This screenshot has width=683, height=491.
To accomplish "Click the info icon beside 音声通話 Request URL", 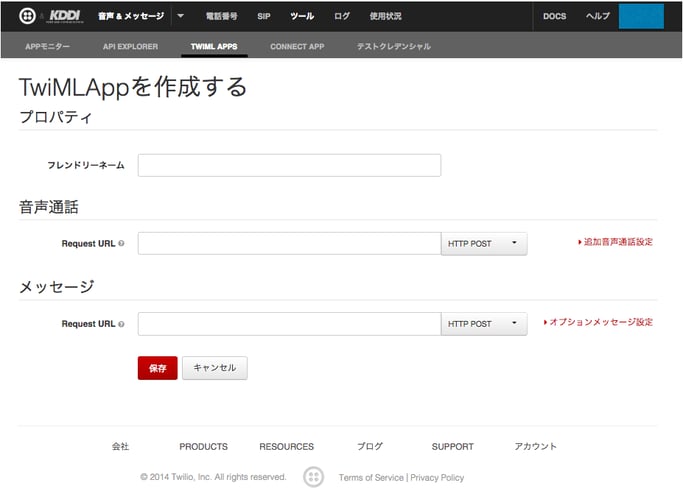I will click(121, 243).
